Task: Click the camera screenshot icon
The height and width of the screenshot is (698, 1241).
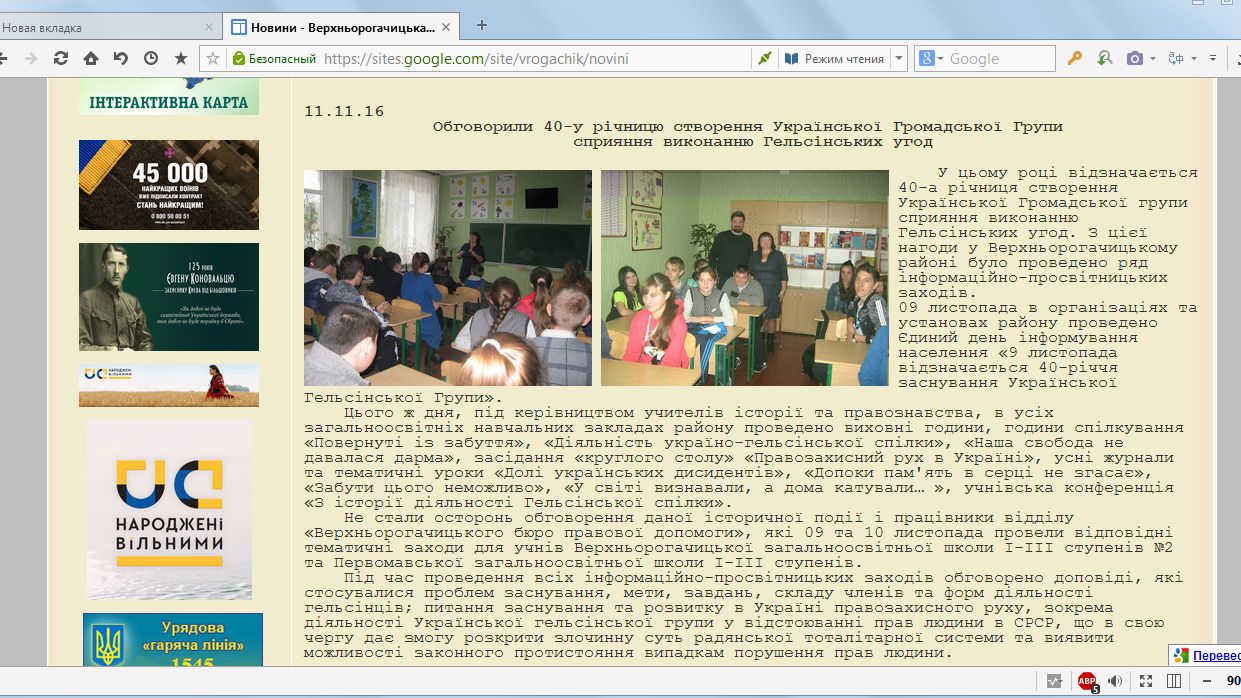Action: click(1134, 59)
